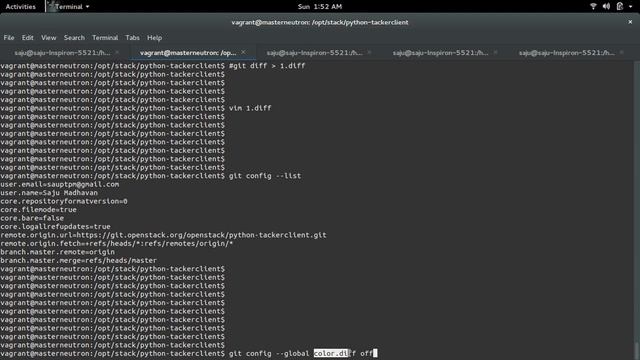Click the user.name=Saju Madhavan line
Screen dimensions: 640x360
pyautogui.click(x=49, y=193)
